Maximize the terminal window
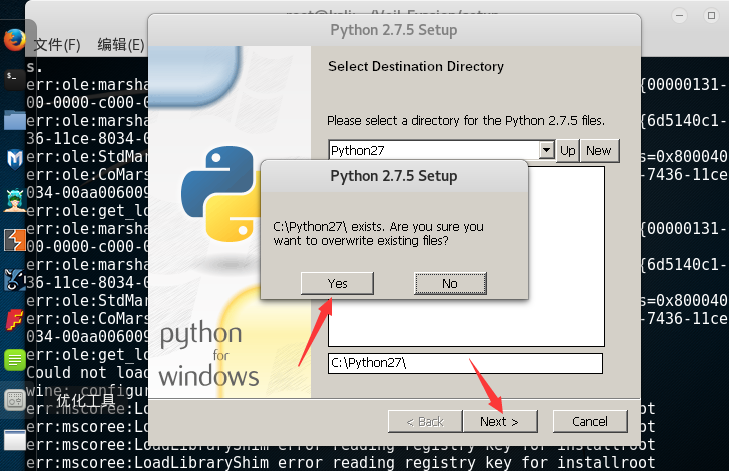Image resolution: width=729 pixels, height=471 pixels. 711,15
